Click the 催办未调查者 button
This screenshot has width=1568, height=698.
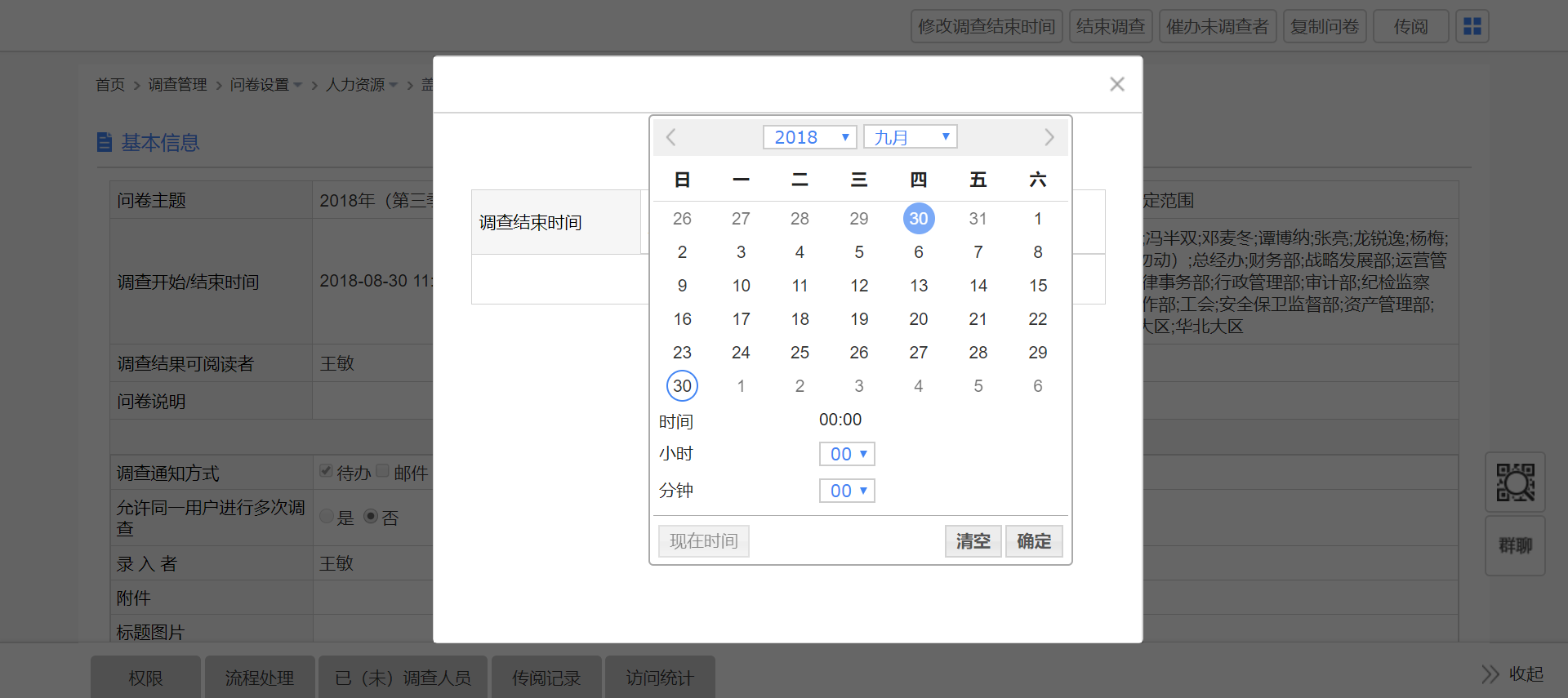pos(1218,26)
